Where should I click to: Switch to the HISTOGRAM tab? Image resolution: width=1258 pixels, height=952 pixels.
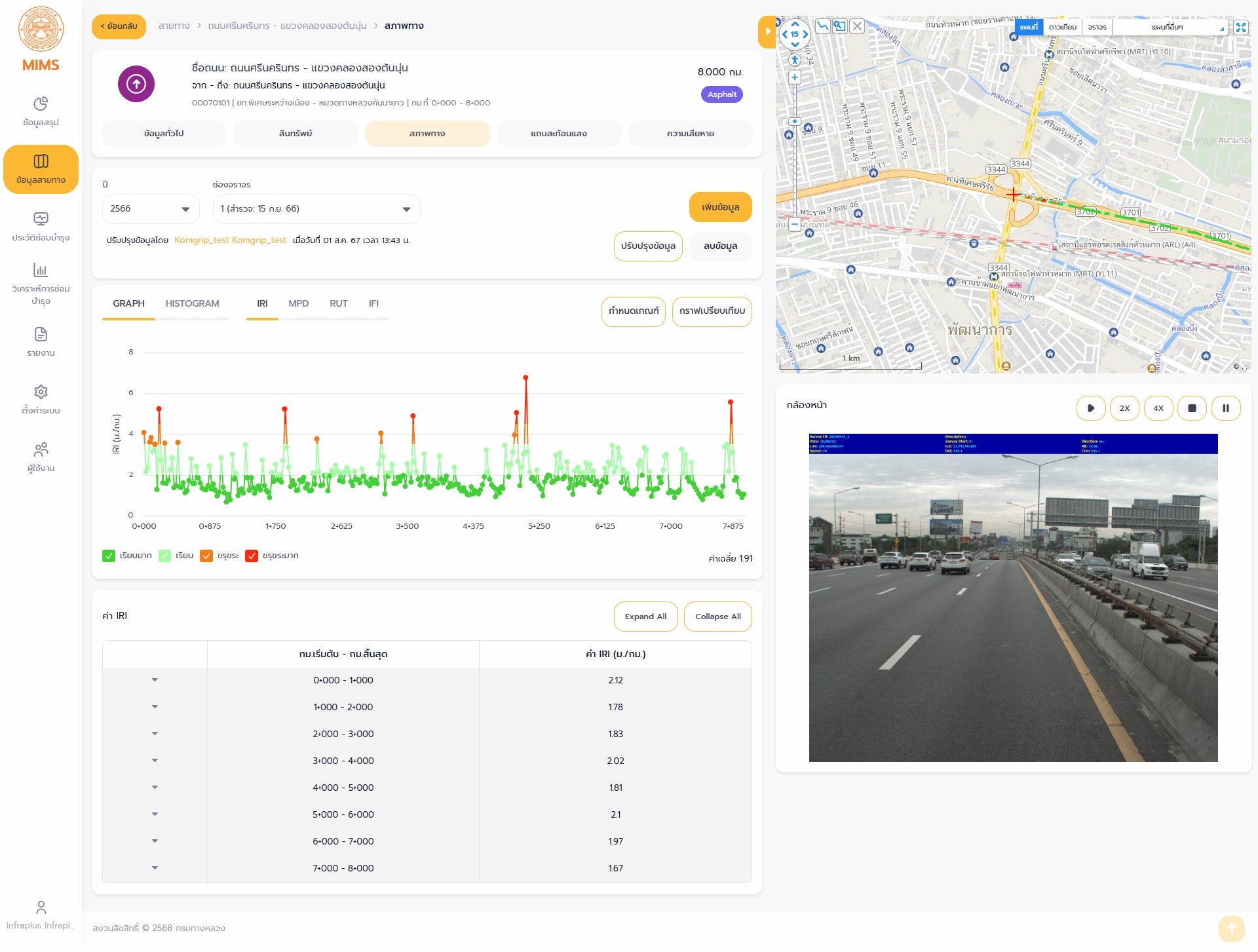(192, 303)
